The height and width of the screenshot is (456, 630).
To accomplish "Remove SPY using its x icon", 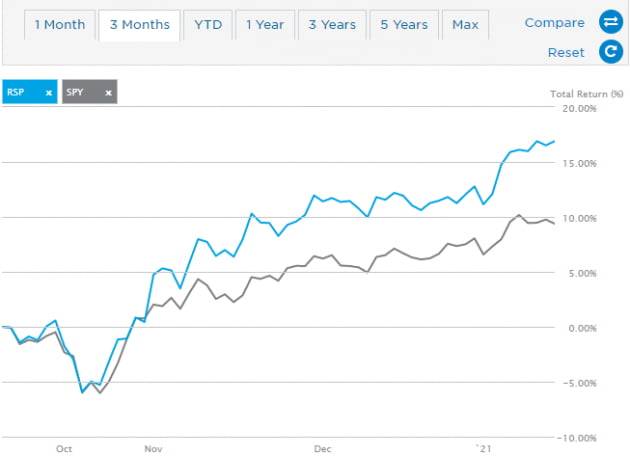I will 108,93.
